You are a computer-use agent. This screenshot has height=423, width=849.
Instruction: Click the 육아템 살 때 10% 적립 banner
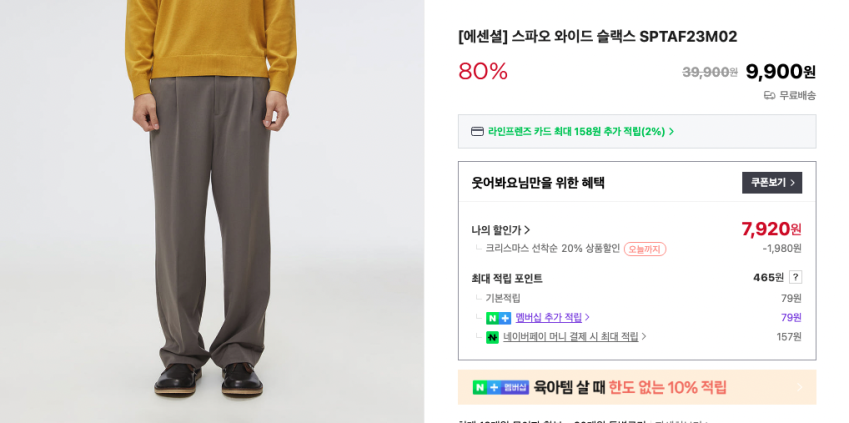click(637, 387)
